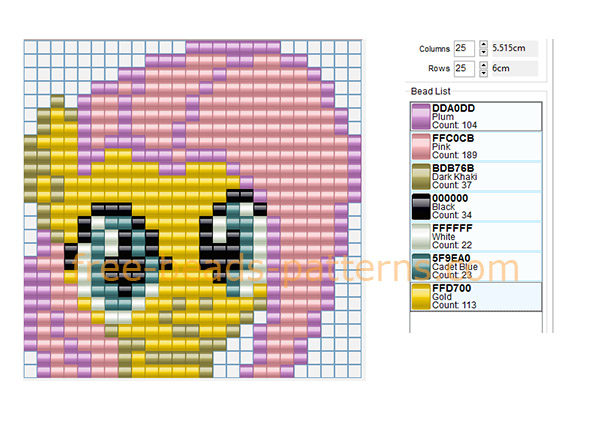Screen dimensions: 600x440
Task: Click the 5.515cm width readout
Action: (514, 48)
